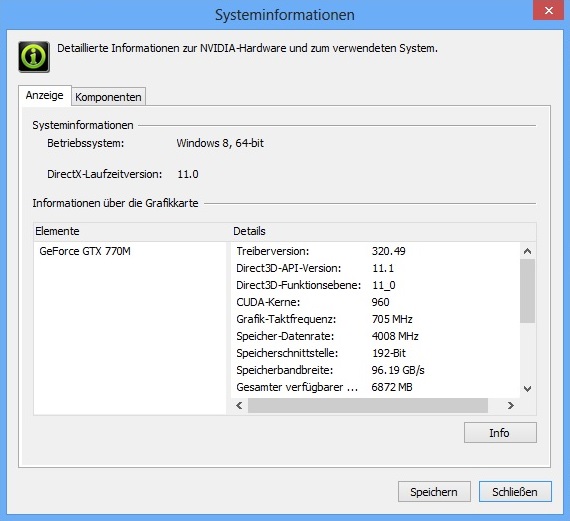Select the Treiberversion row
The width and height of the screenshot is (570, 521).
(x=376, y=251)
